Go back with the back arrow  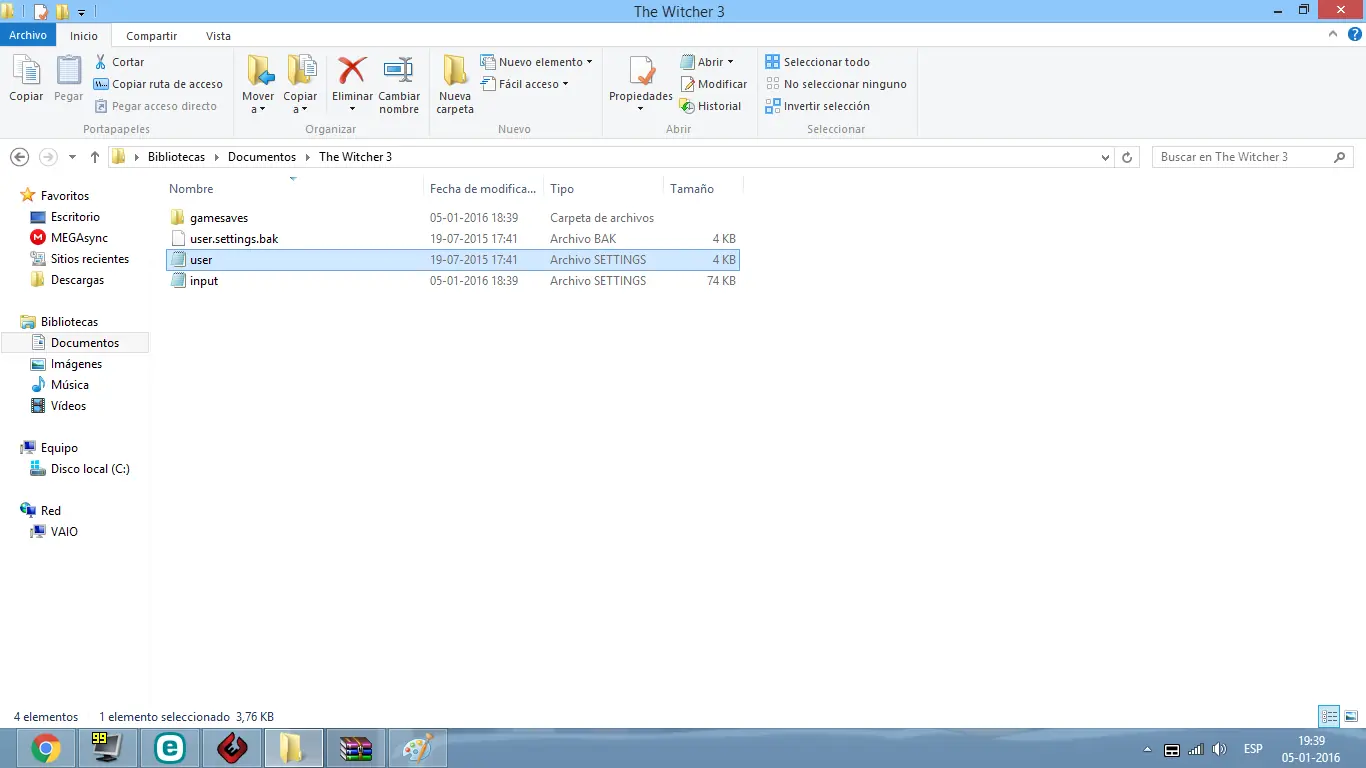pyautogui.click(x=19, y=157)
